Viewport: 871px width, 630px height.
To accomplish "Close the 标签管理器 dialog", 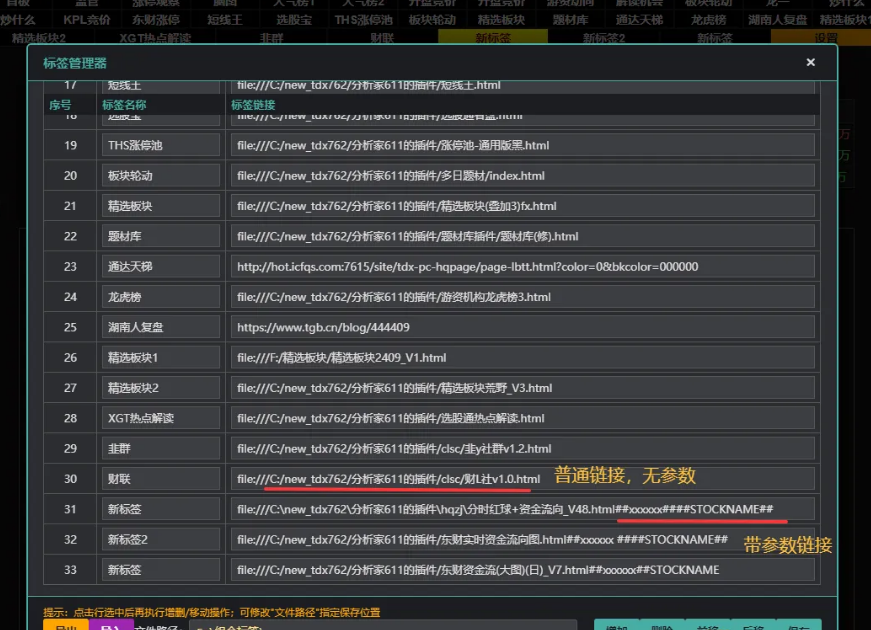I will 810,62.
